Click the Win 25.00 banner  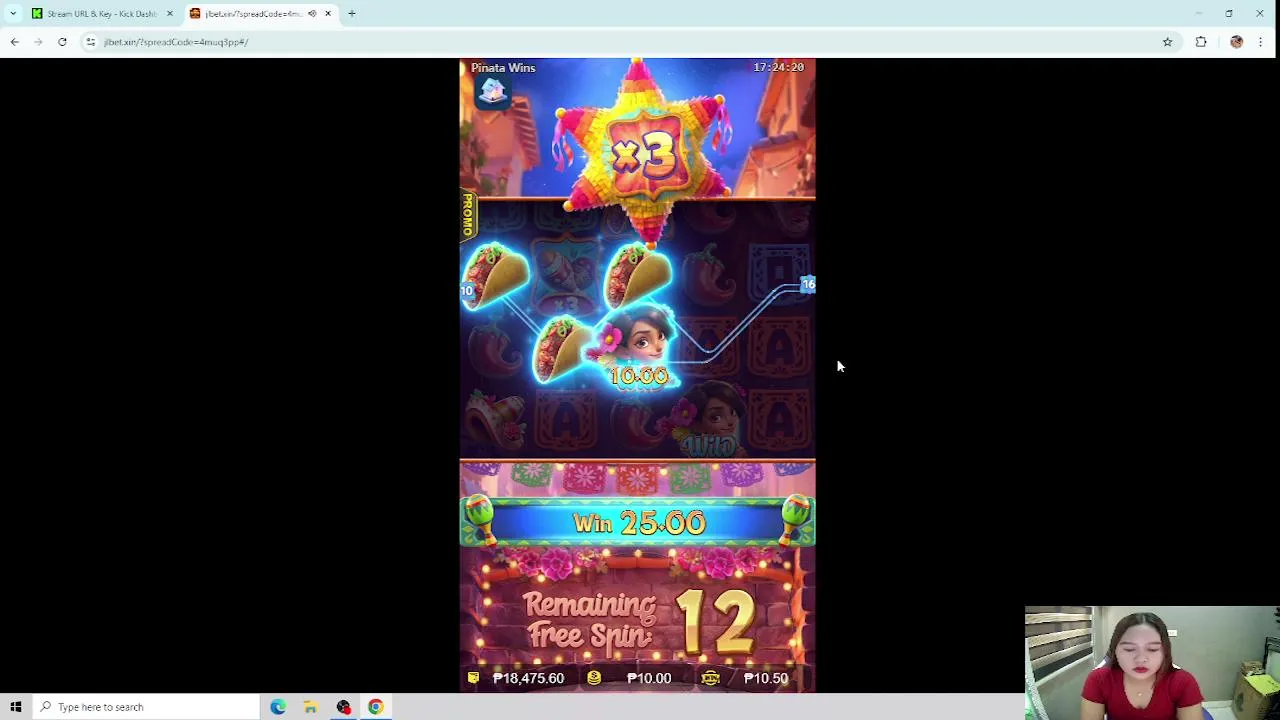[x=638, y=522]
